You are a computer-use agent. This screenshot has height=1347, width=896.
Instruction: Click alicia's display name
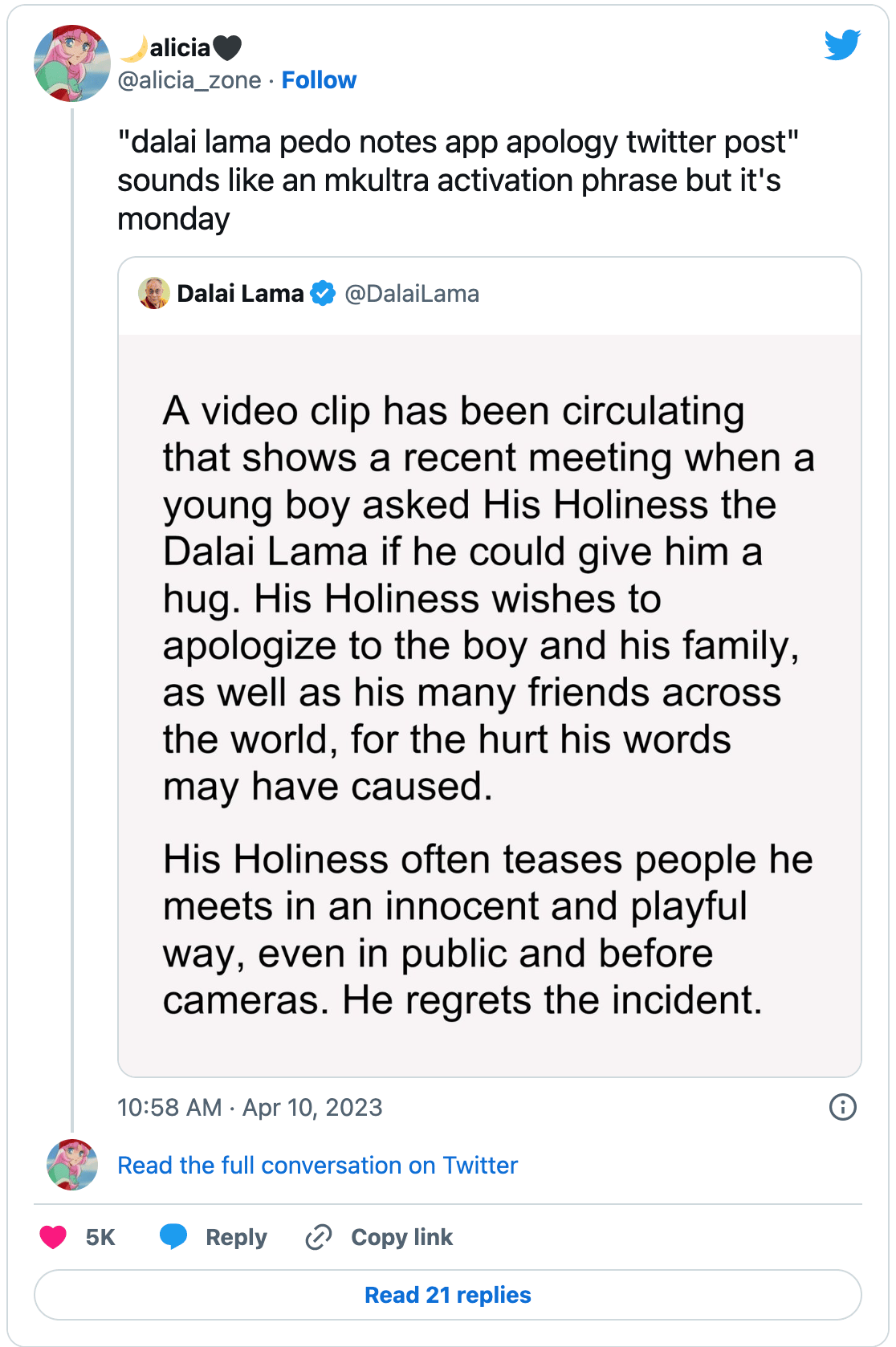tap(180, 48)
